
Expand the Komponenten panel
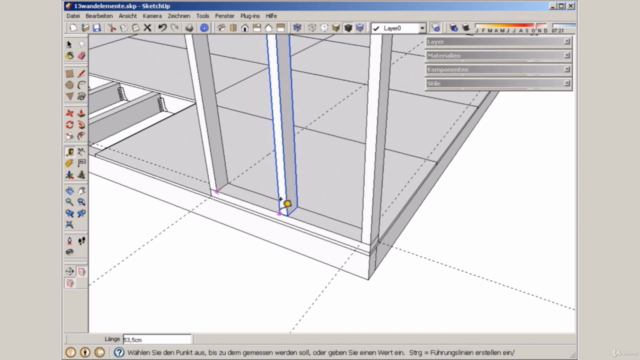(x=498, y=69)
